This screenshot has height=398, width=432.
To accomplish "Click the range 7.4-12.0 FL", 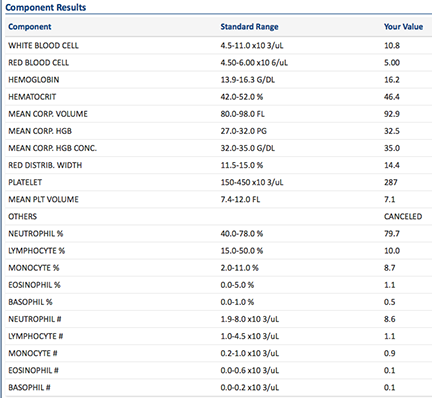I will (240, 199).
